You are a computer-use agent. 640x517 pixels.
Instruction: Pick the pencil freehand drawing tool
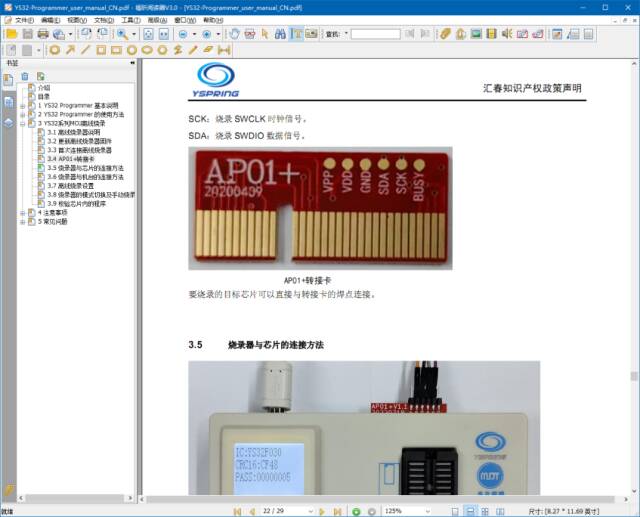tap(193, 50)
